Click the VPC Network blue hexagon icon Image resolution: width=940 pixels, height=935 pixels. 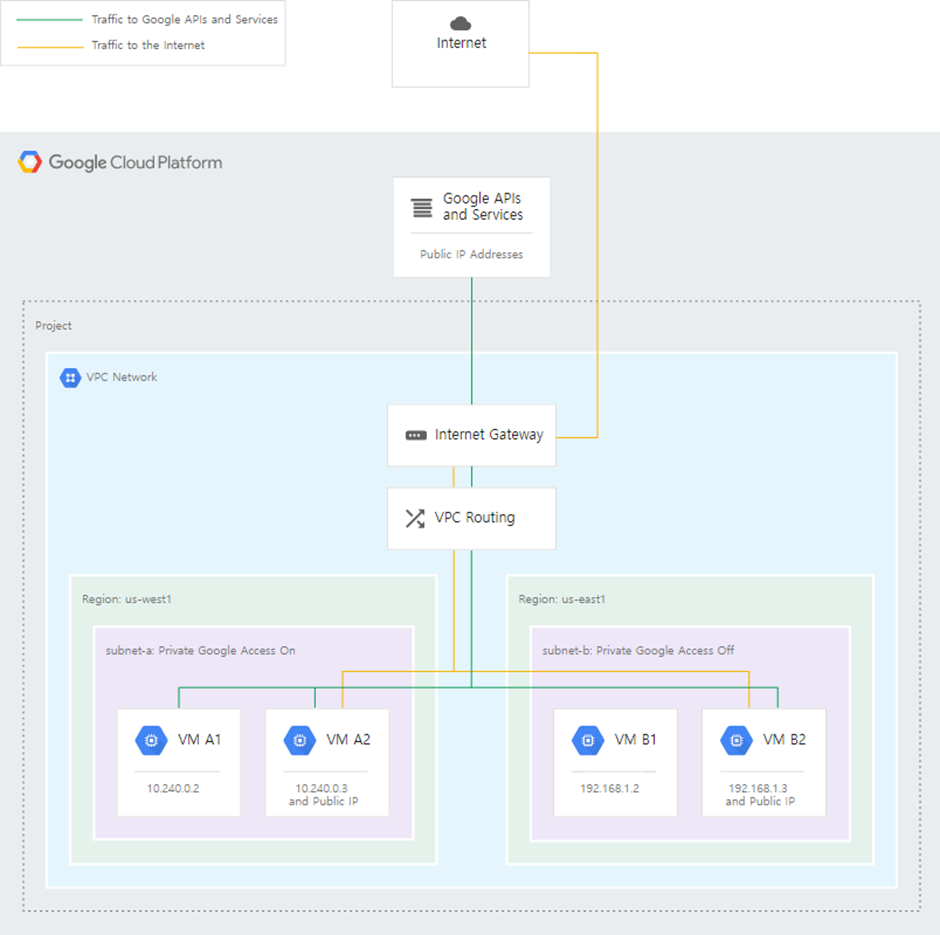(x=70, y=378)
